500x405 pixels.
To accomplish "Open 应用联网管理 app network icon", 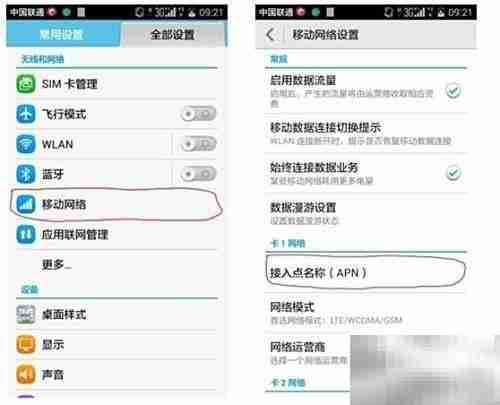I will (26, 234).
